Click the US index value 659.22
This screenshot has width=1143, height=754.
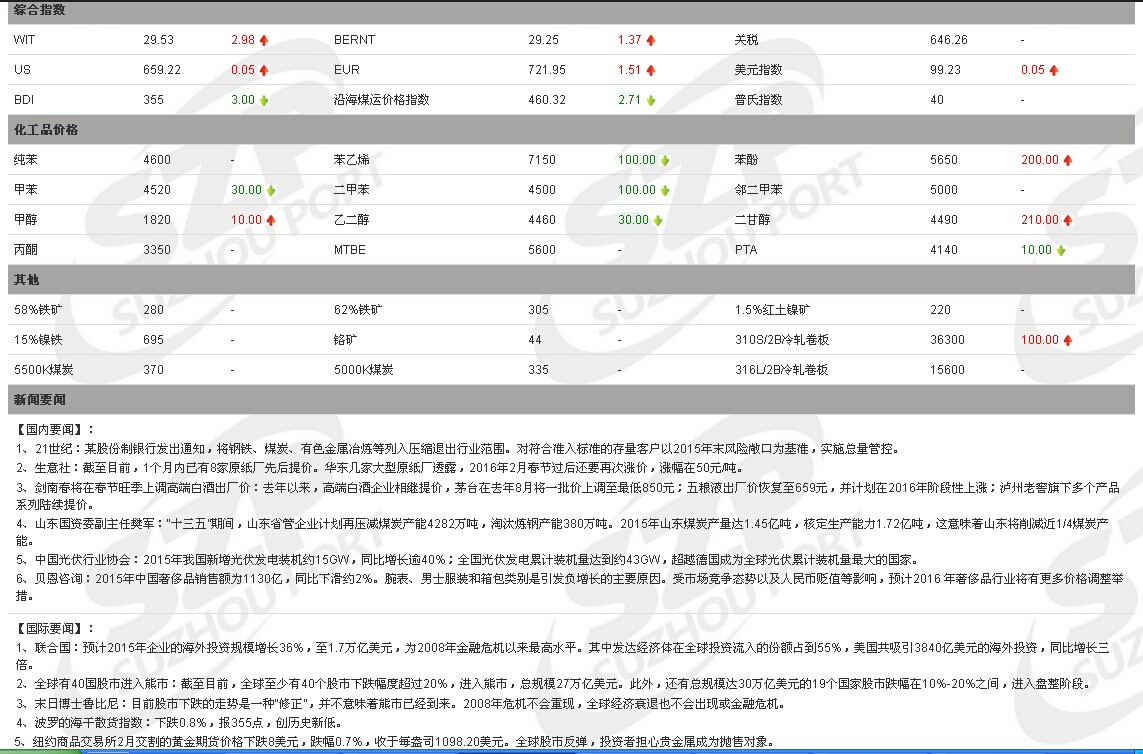(x=162, y=70)
